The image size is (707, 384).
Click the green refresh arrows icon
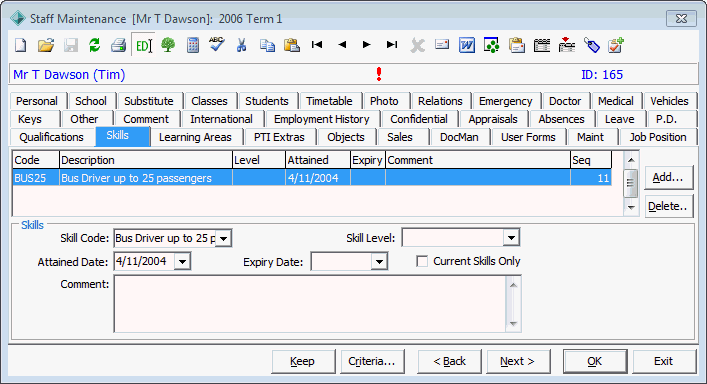(x=94, y=45)
